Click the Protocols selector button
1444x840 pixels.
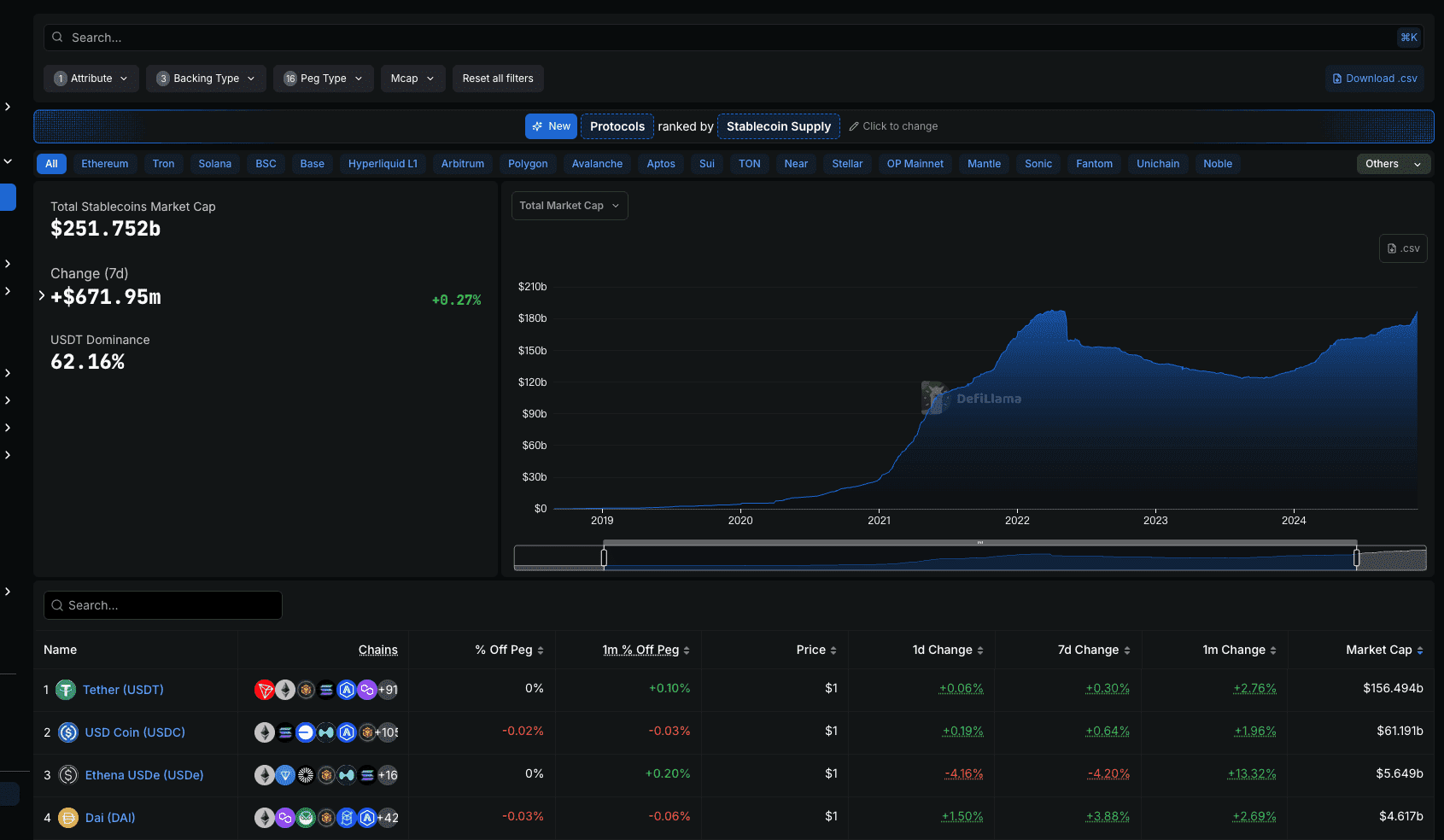617,126
